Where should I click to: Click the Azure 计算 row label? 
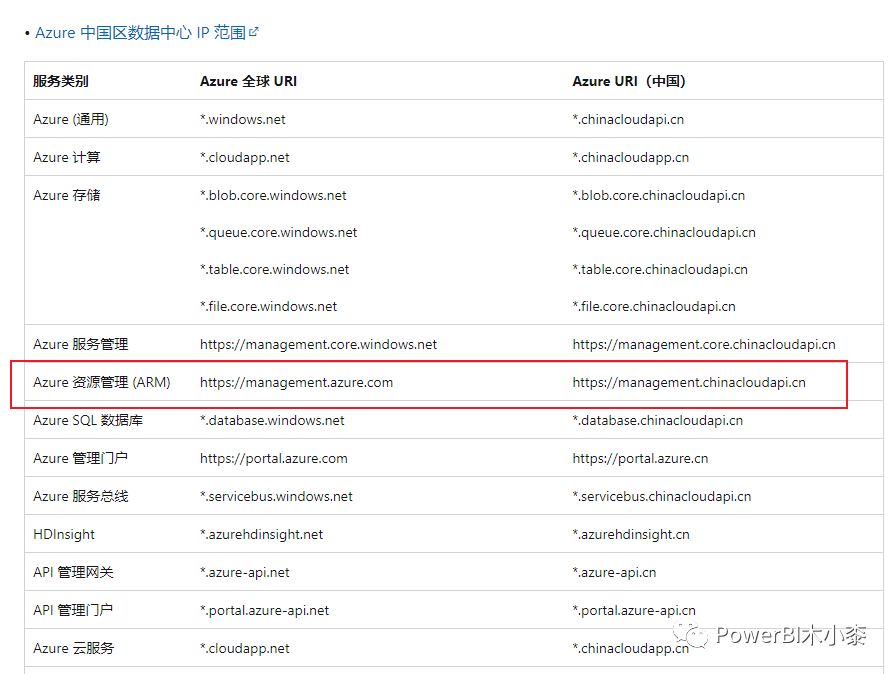67,157
